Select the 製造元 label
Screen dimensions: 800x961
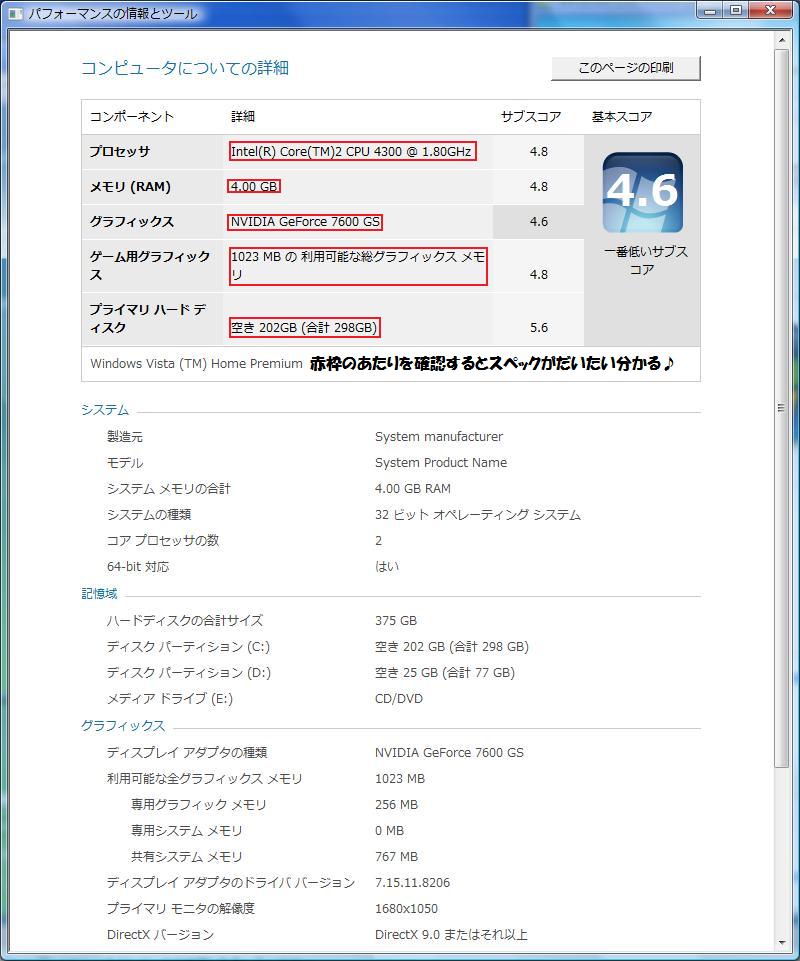[124, 437]
